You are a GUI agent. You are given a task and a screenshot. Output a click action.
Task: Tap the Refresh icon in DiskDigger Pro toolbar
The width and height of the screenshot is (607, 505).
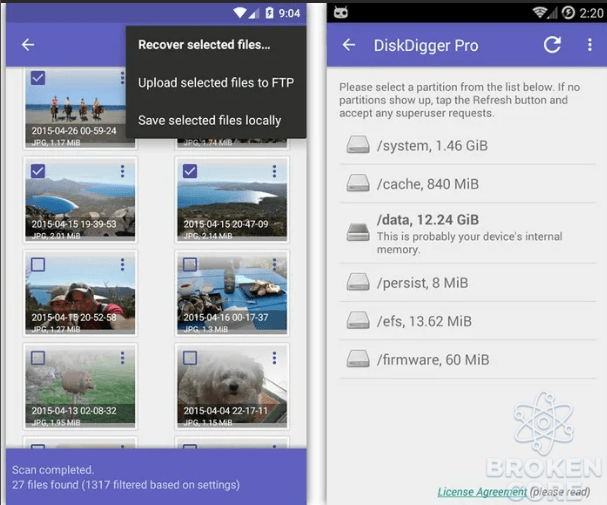point(552,45)
